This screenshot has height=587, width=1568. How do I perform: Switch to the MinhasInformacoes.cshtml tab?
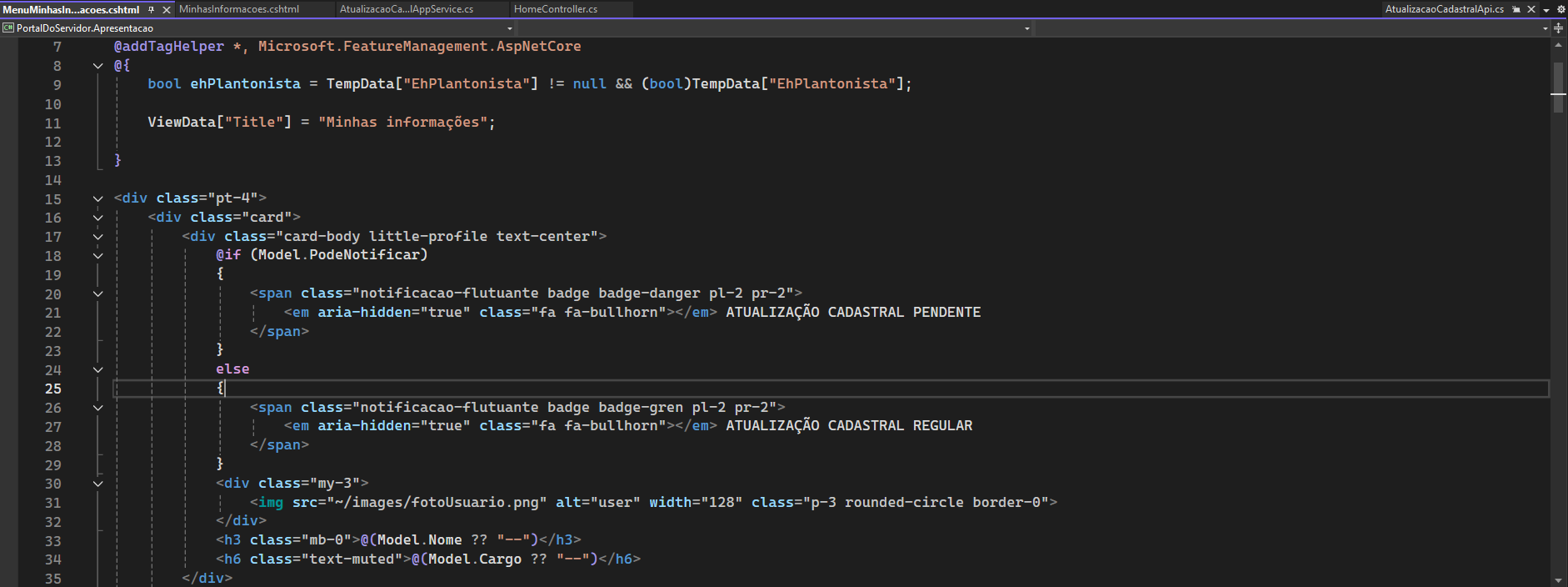239,9
